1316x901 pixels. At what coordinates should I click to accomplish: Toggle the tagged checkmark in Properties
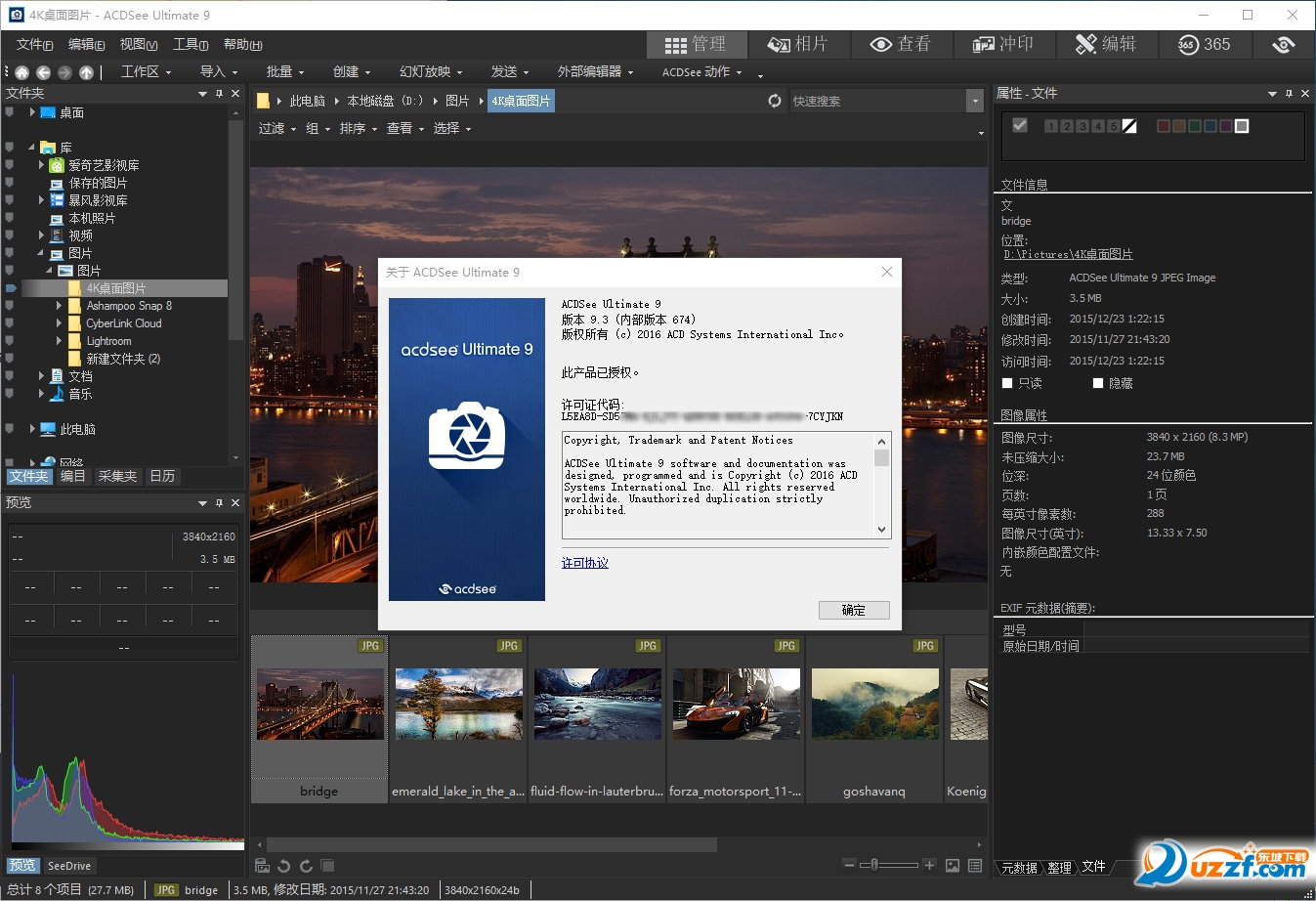(1020, 125)
